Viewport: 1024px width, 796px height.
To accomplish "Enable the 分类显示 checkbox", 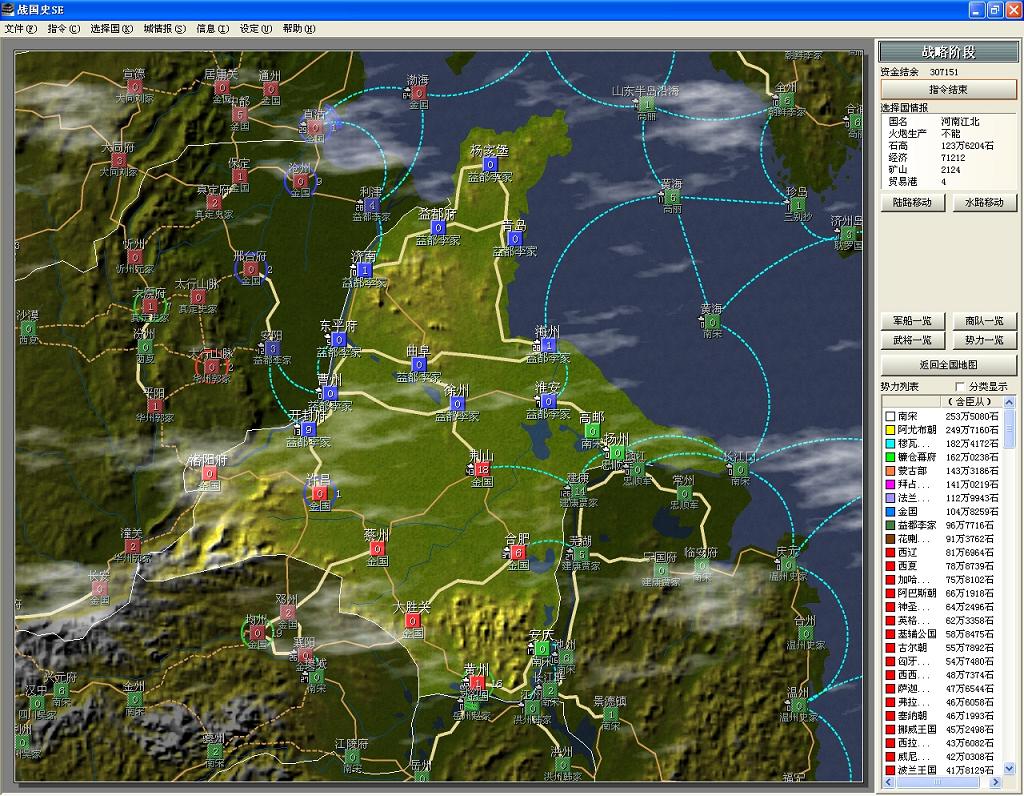I will 961,387.
